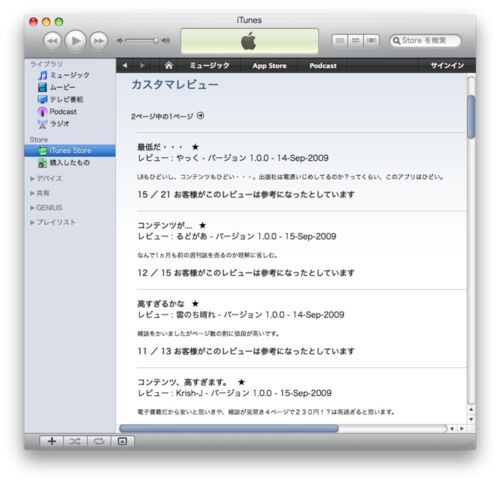Click the Apple logo status display
Viewport: 500px width, 483px height.
[x=249, y=41]
